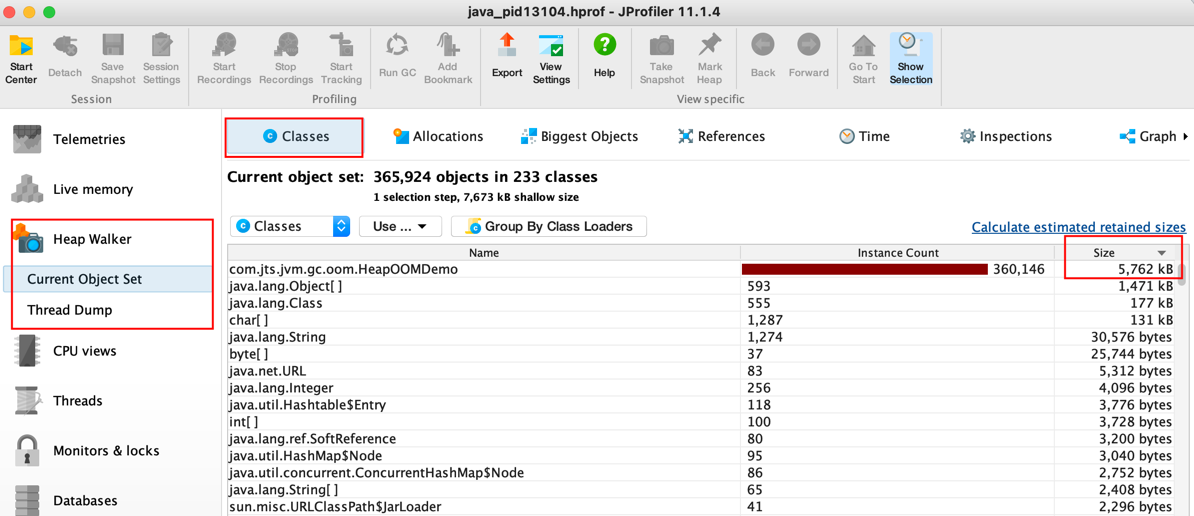
Task: Sort by the Name column header
Action: [484, 253]
